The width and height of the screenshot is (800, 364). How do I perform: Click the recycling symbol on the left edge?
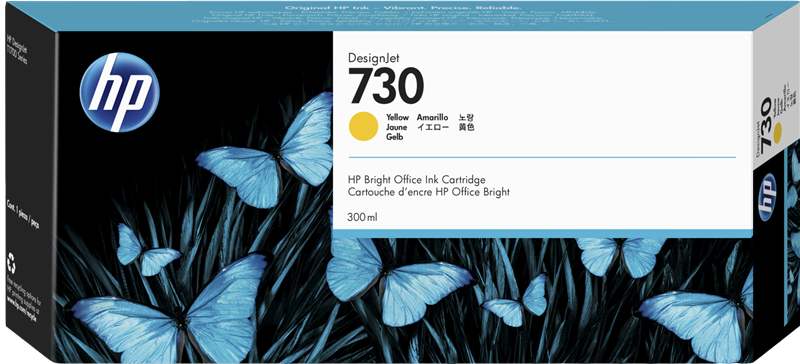(11, 263)
